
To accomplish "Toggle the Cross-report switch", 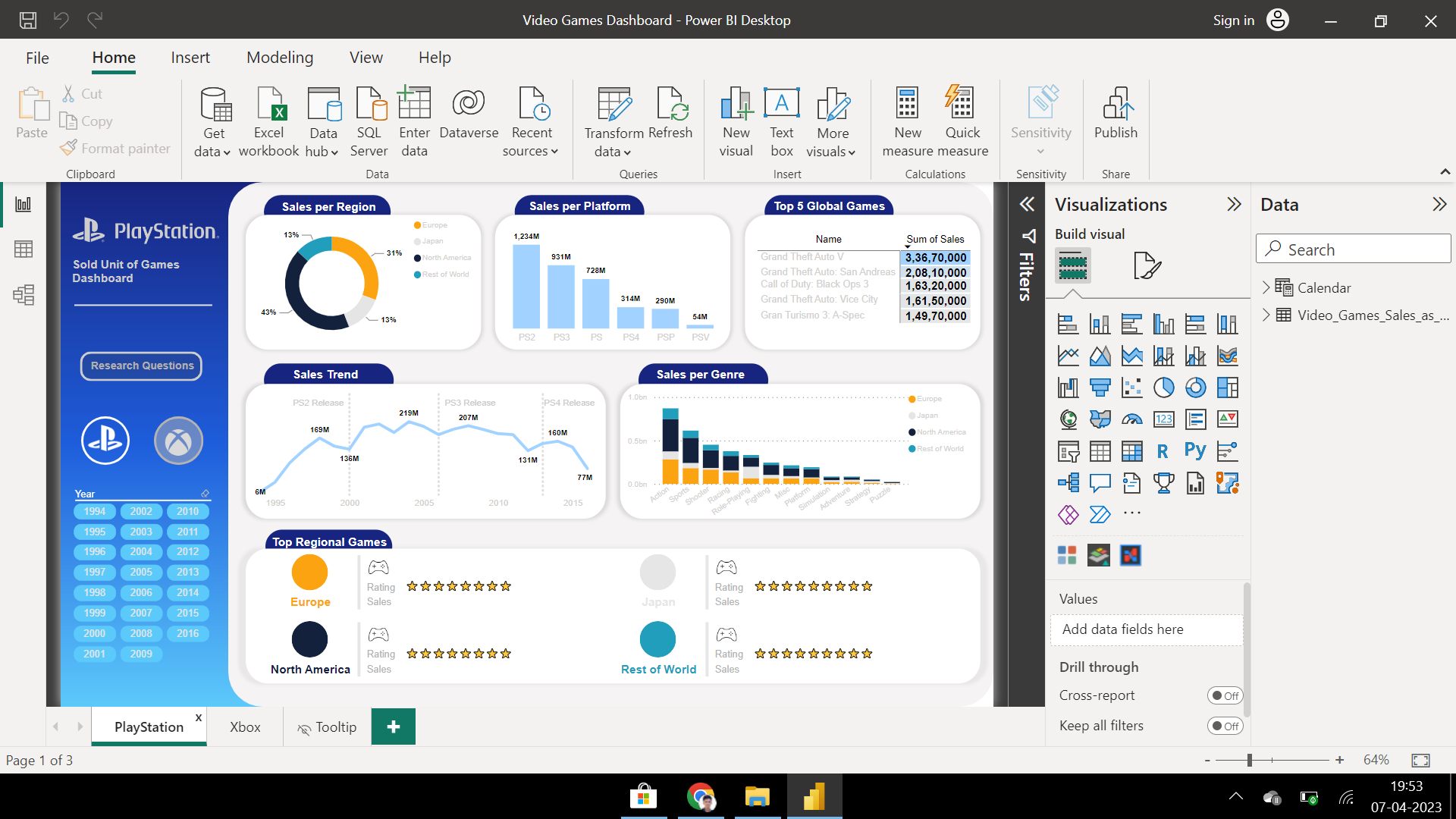I will (1225, 695).
